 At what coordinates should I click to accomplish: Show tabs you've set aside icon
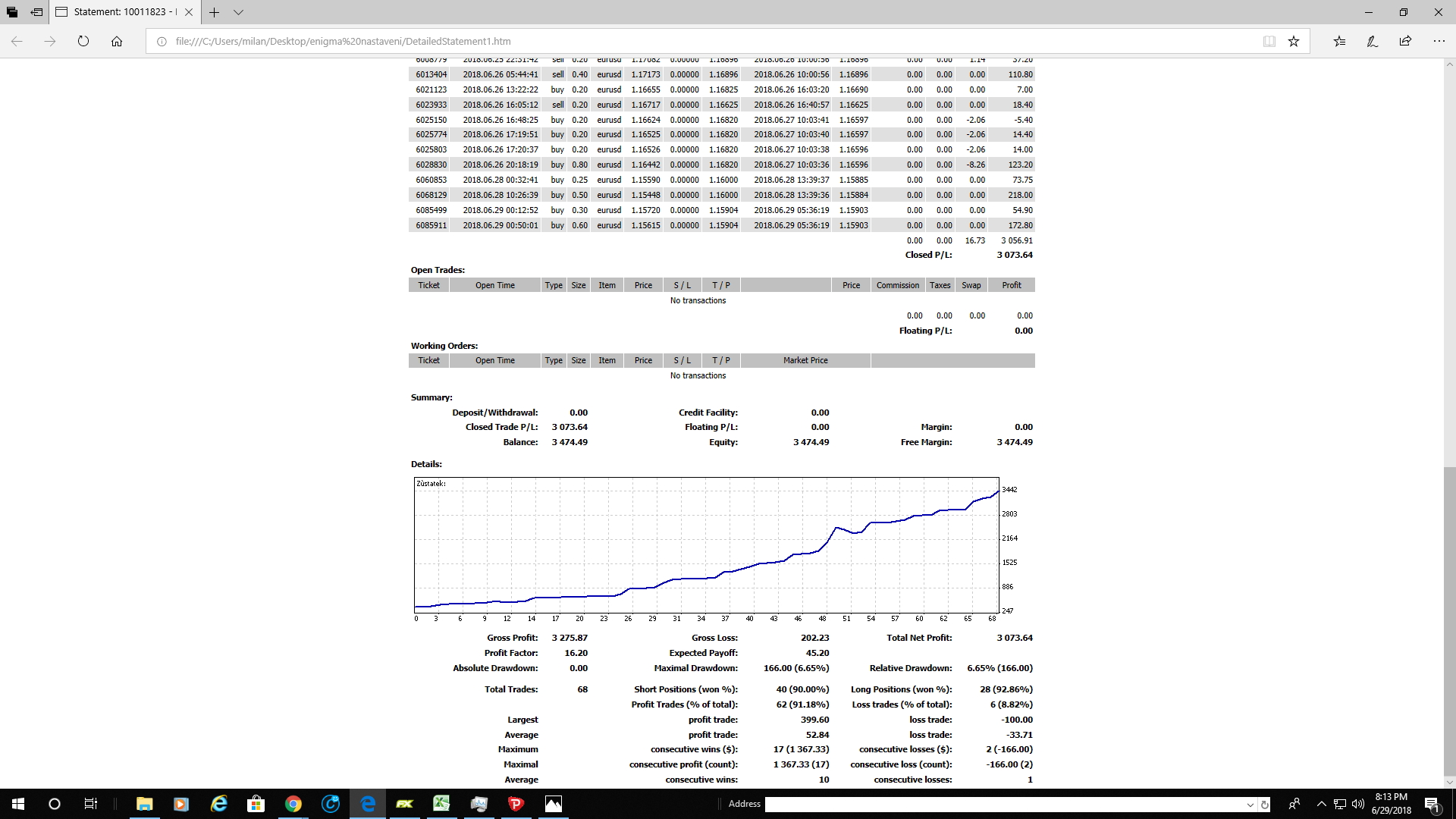[12, 12]
